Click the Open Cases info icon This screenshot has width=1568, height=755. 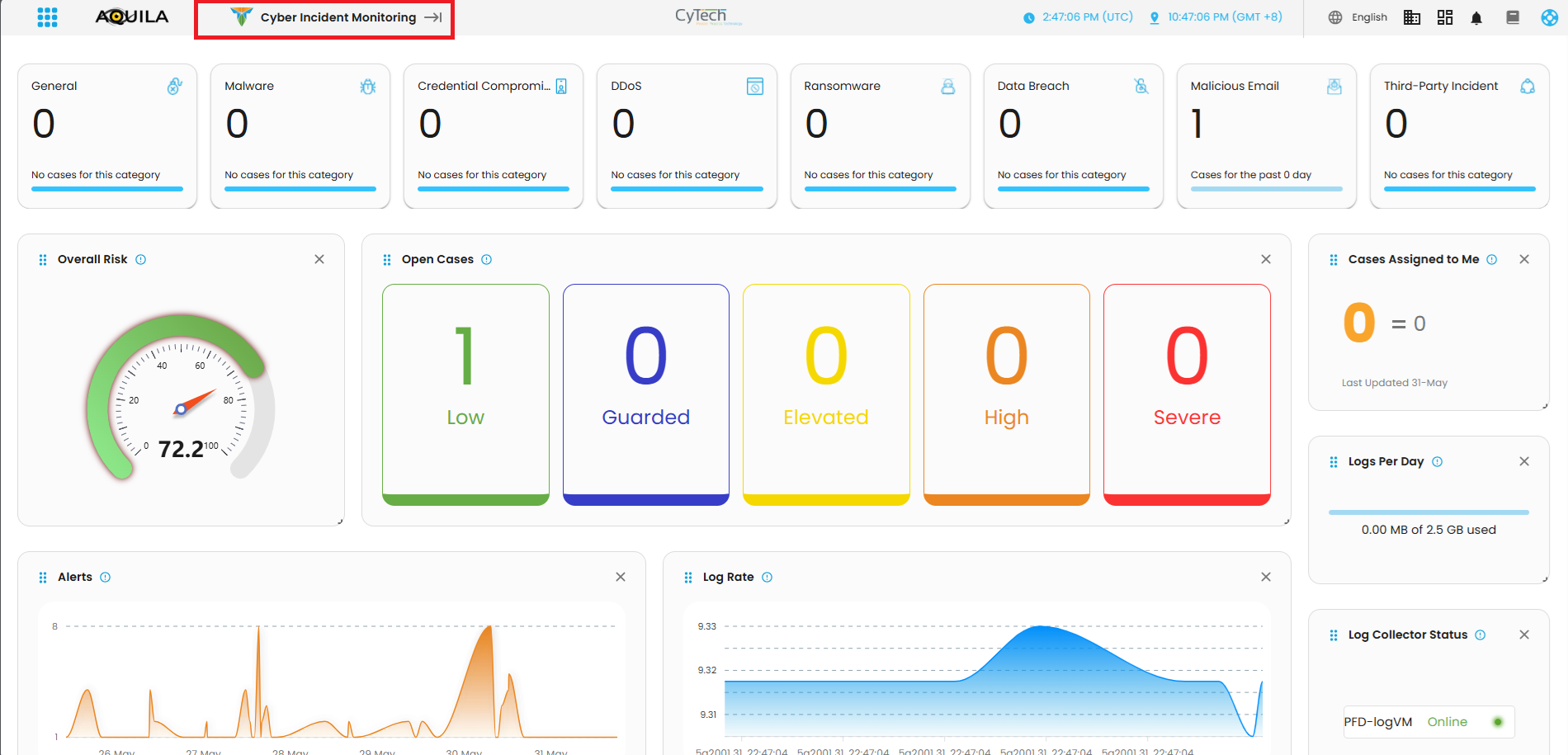coord(487,259)
